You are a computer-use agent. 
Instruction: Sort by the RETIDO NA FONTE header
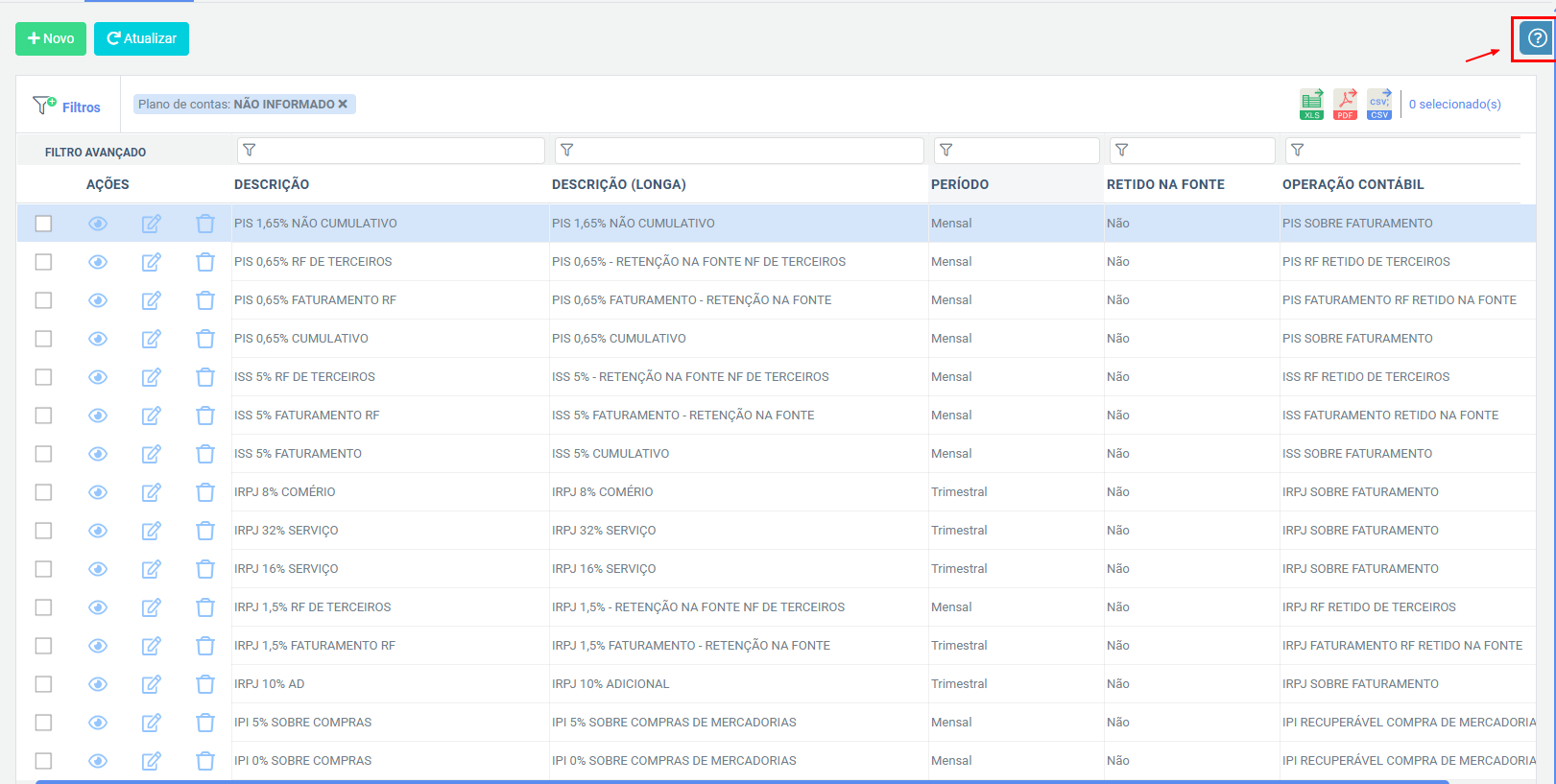pyautogui.click(x=1165, y=184)
